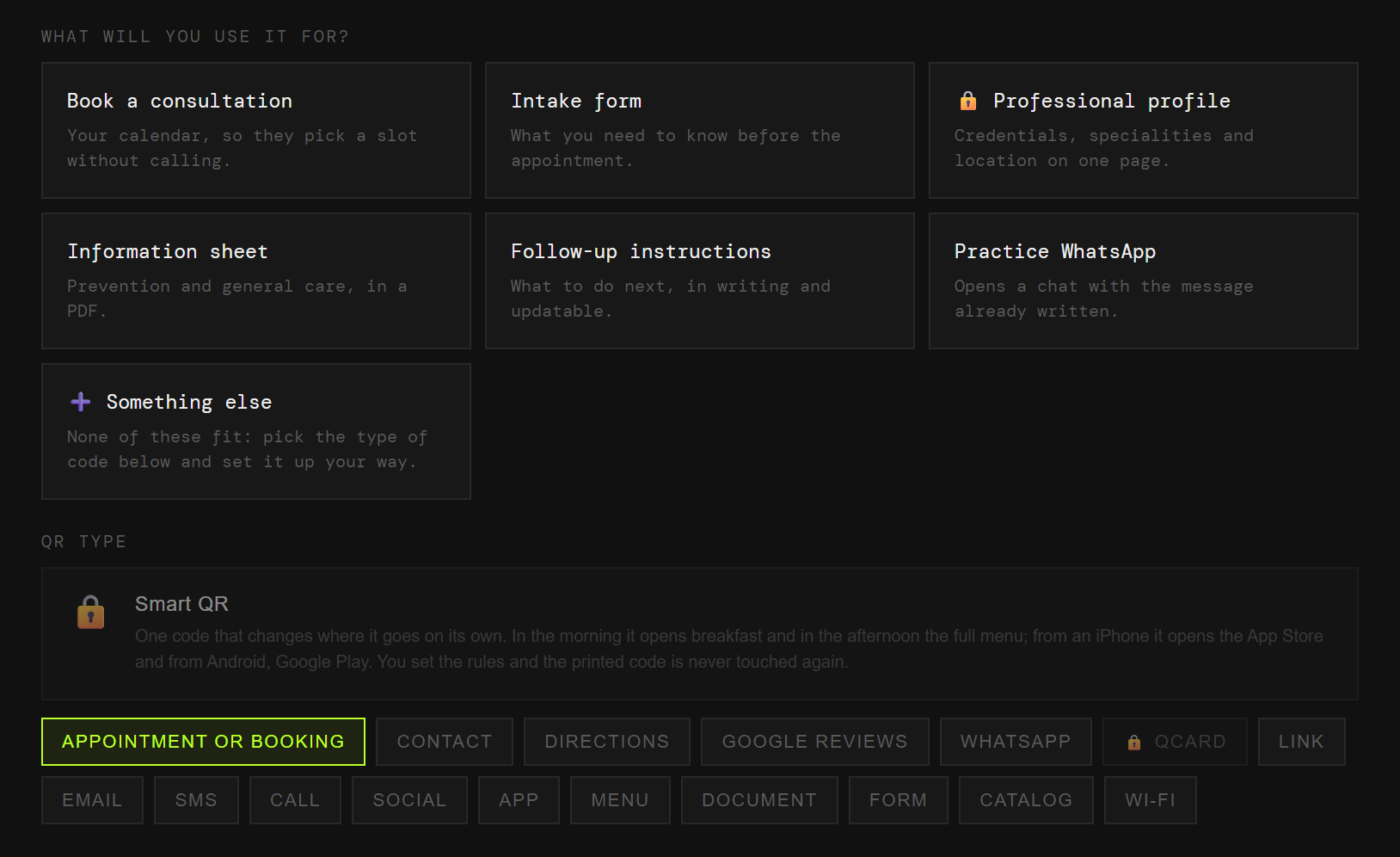This screenshot has width=1400, height=857.
Task: Click the 'None of these fit' description
Action: point(248,449)
